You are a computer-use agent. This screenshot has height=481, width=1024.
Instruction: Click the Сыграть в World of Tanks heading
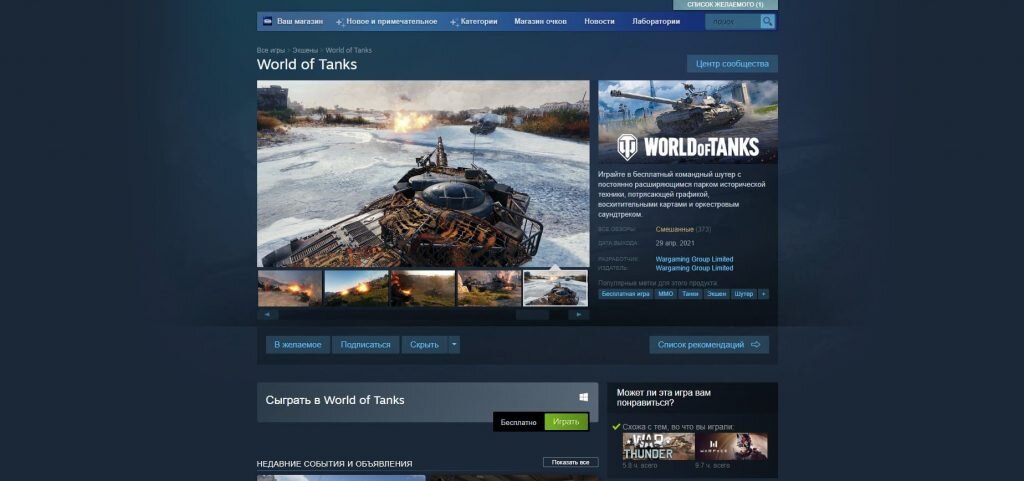335,400
